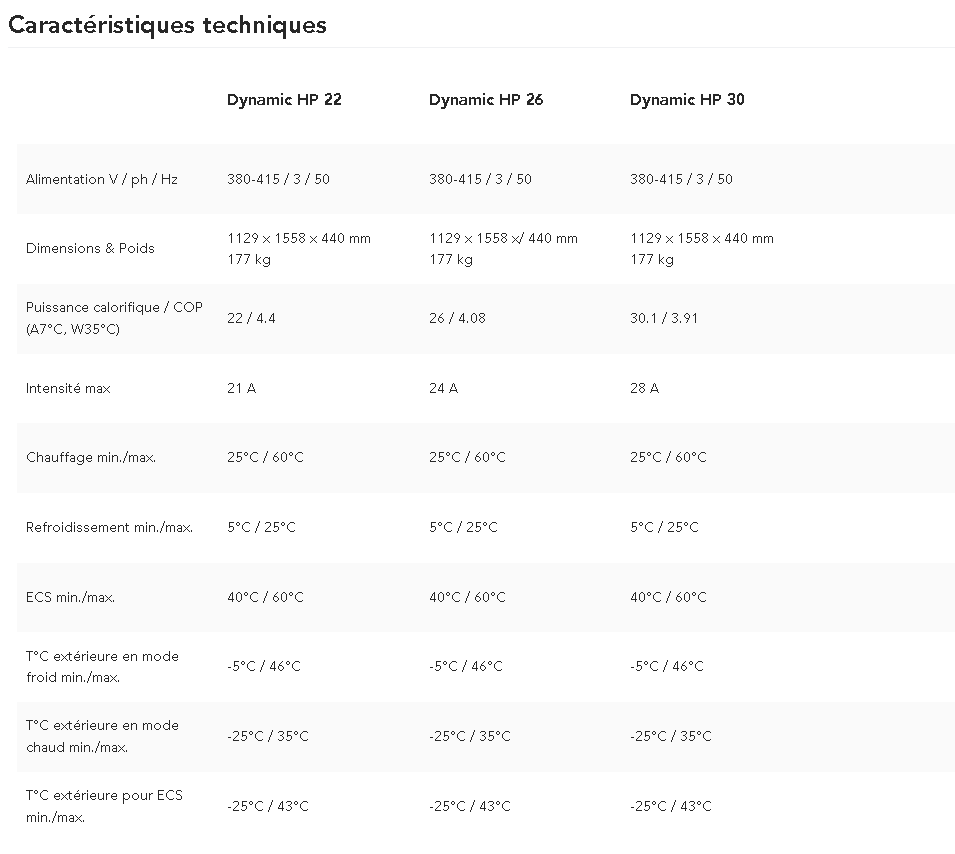955x854 pixels.
Task: Click the 26 / 4.08 COP value
Action: (x=457, y=318)
